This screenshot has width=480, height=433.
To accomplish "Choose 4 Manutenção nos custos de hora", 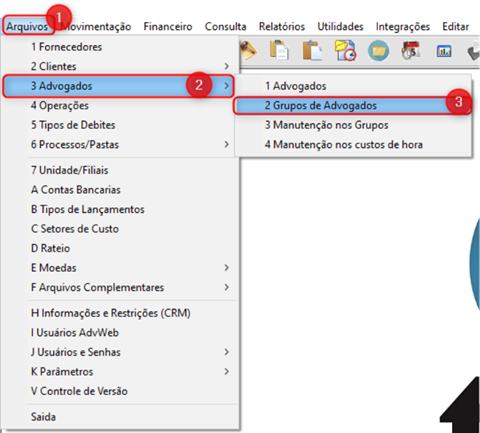I will 353,144.
